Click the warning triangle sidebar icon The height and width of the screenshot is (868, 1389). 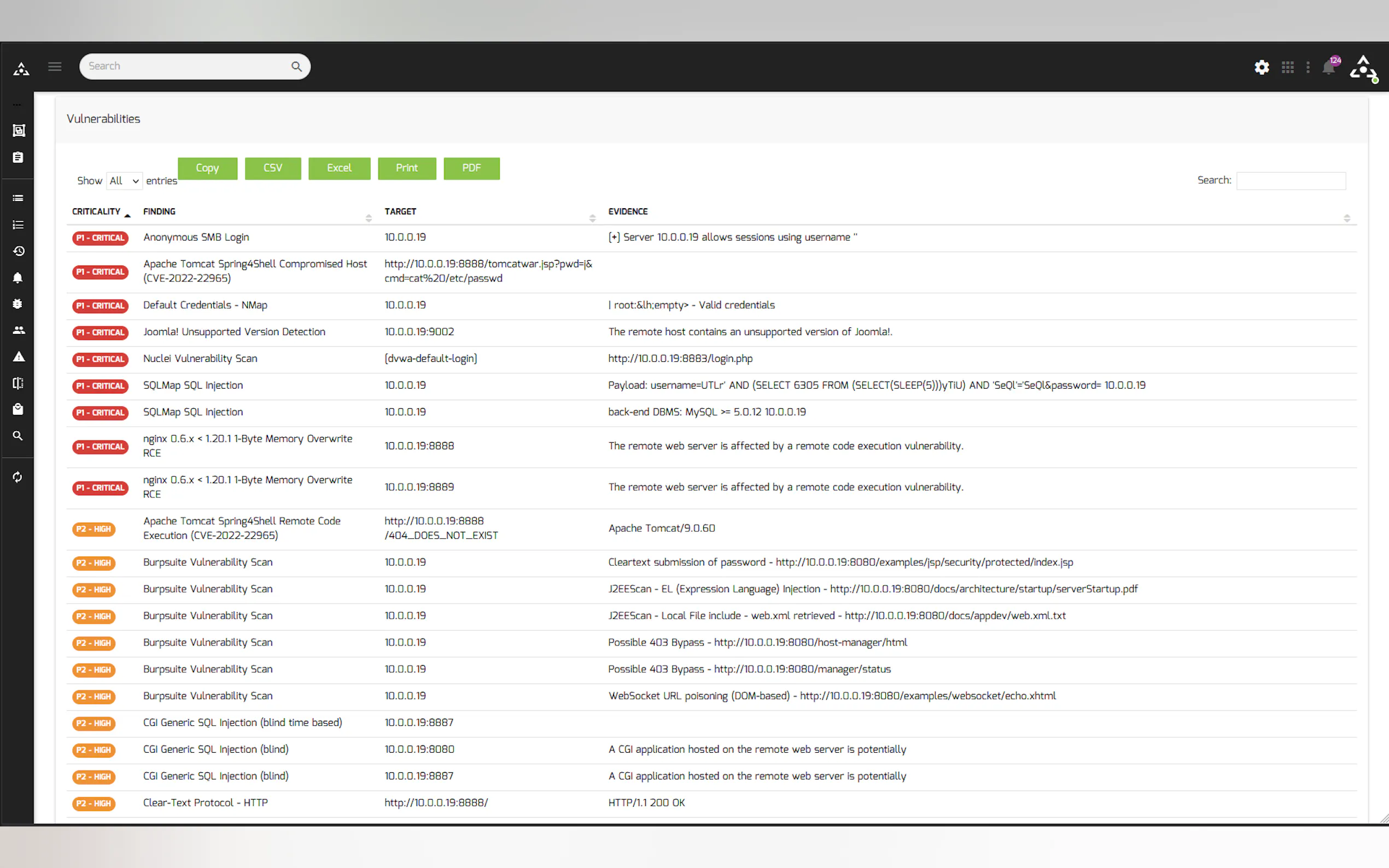pos(19,356)
